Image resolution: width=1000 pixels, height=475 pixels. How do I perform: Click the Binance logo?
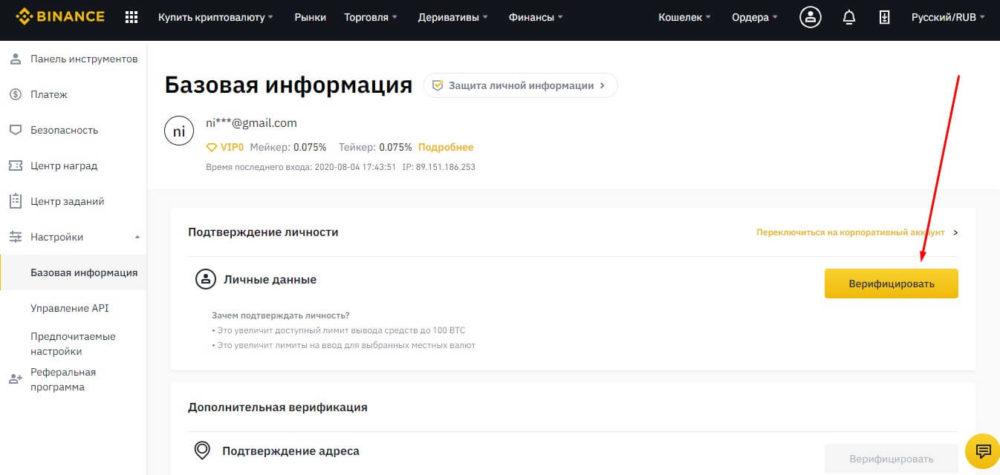coord(61,17)
